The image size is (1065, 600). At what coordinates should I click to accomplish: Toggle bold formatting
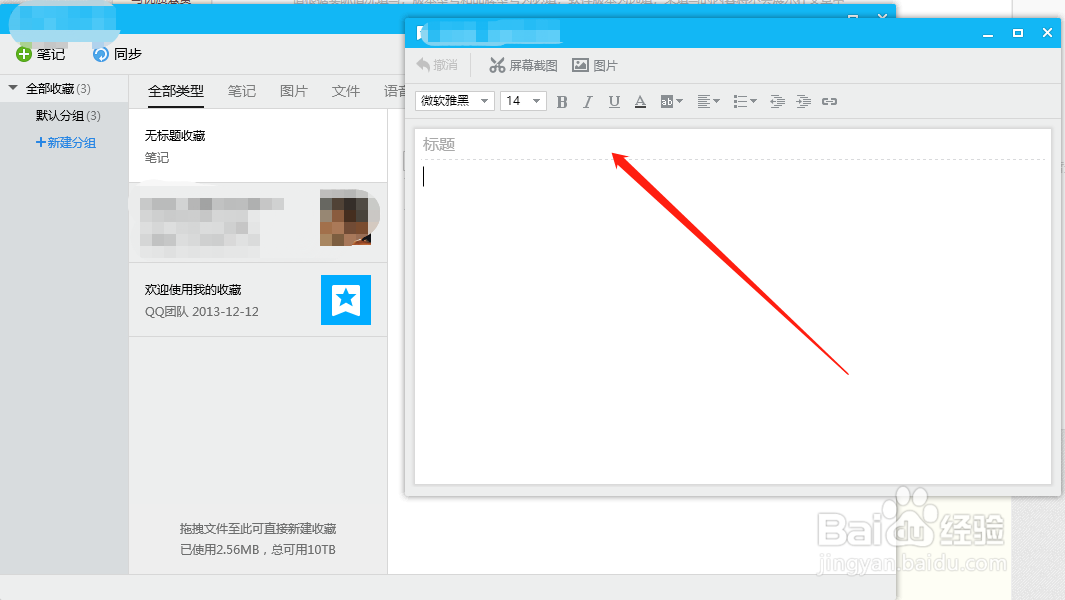point(562,102)
